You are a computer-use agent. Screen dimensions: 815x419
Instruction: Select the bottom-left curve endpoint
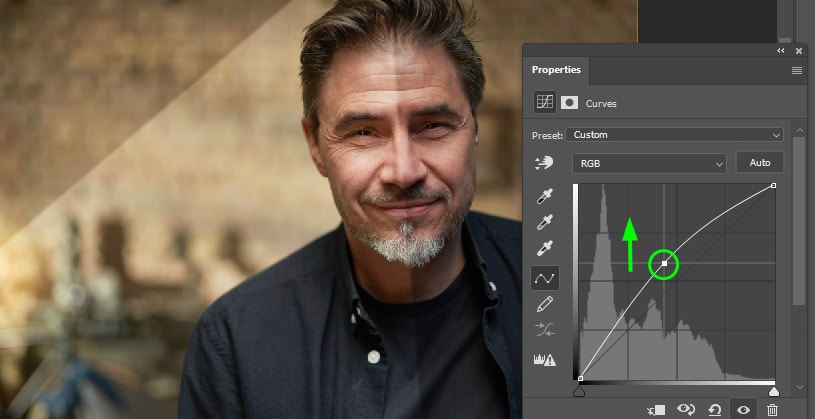pos(580,378)
